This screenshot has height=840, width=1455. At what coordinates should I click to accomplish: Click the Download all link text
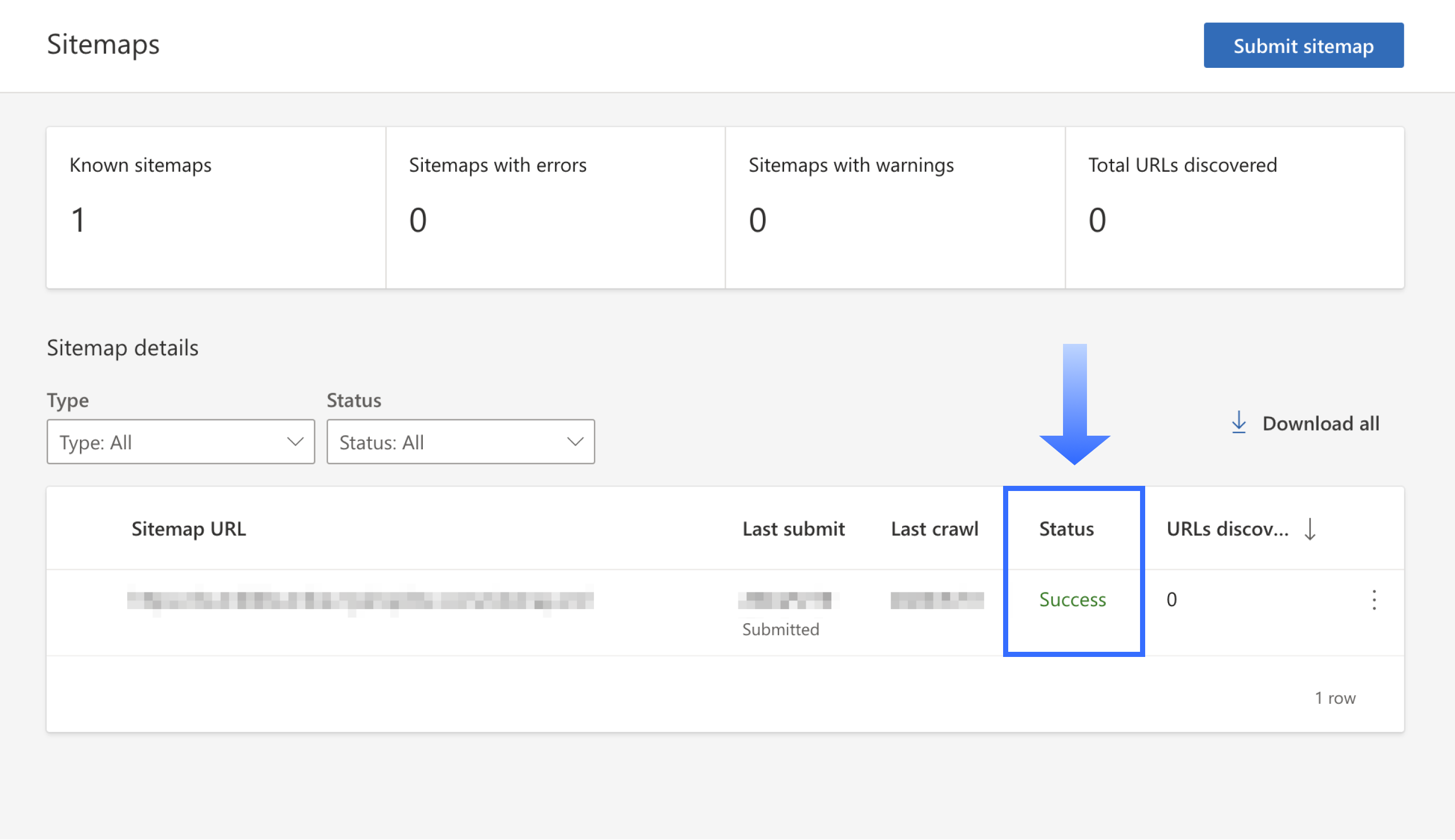(x=1320, y=424)
